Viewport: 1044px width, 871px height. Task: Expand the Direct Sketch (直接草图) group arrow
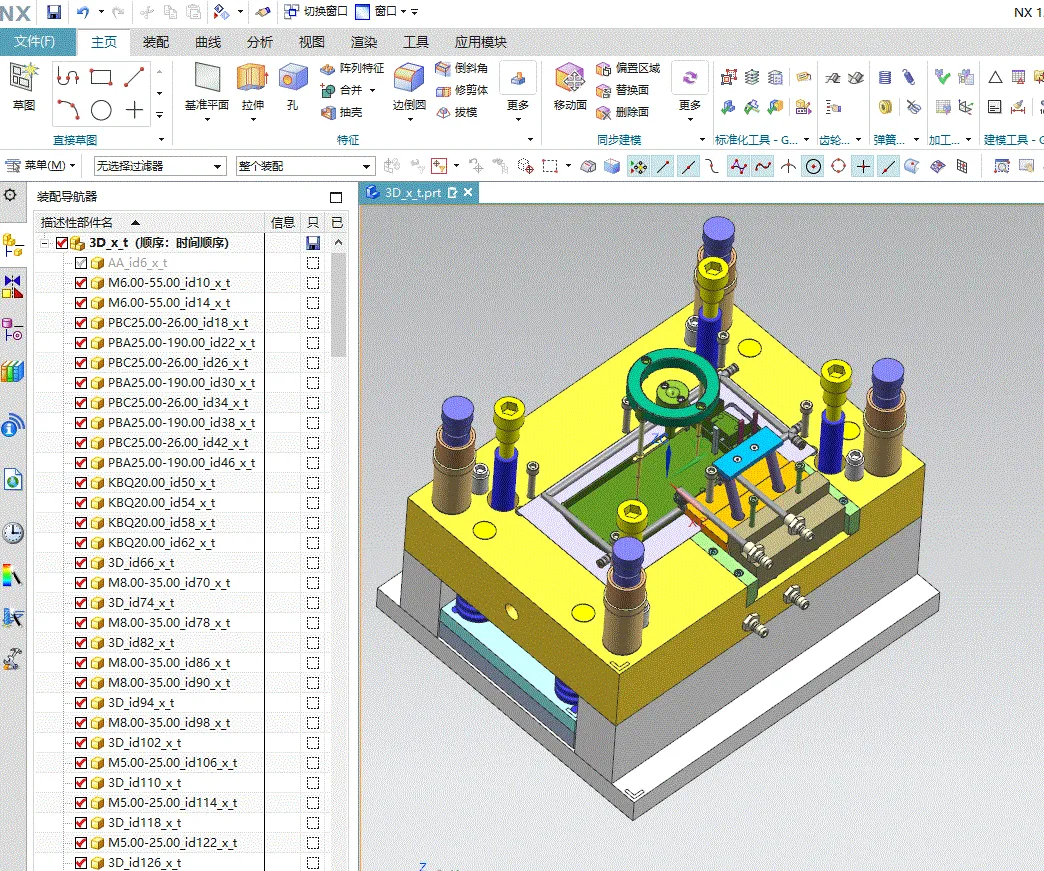[x=161, y=140]
